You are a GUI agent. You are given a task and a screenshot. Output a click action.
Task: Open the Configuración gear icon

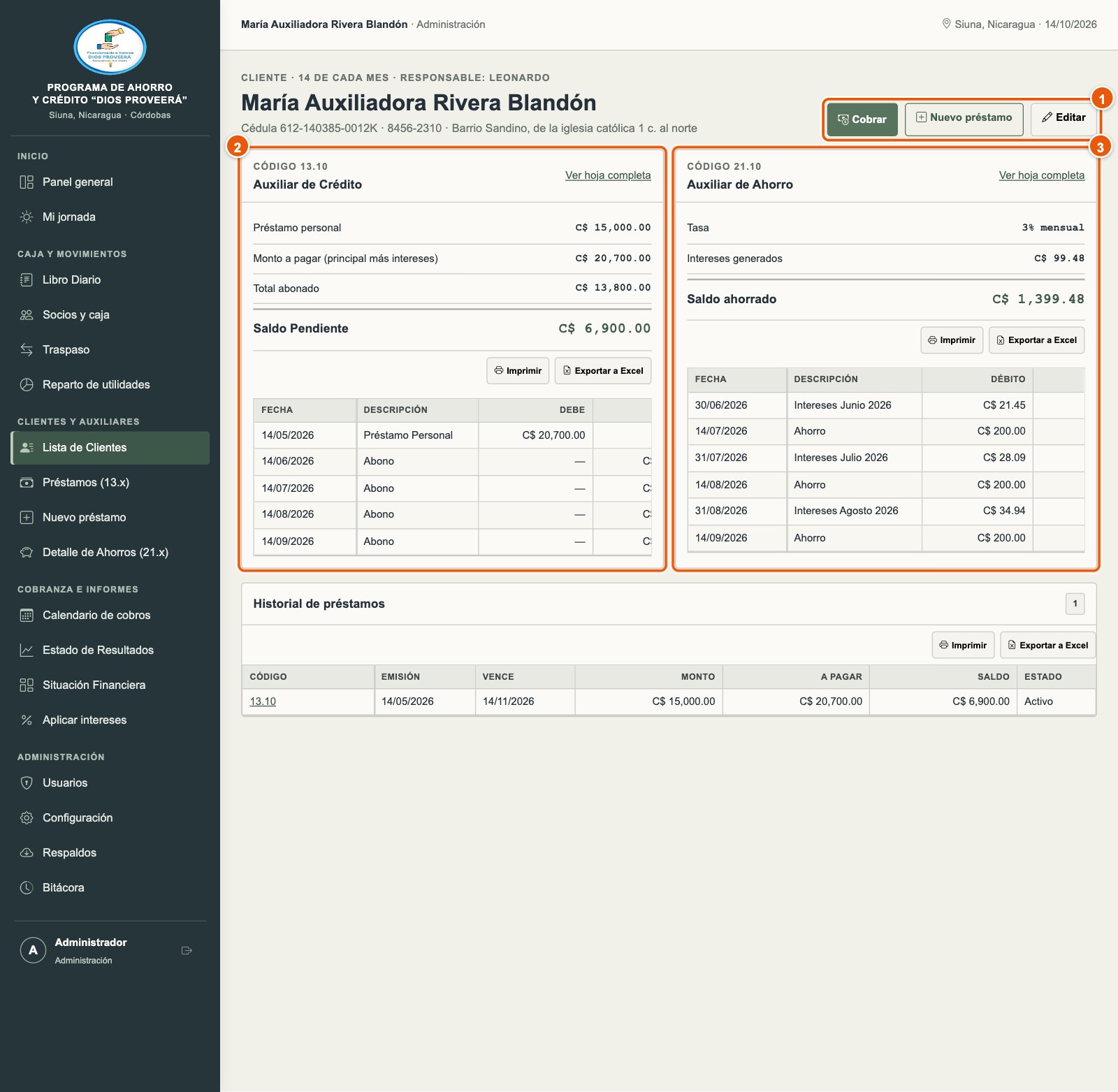[27, 817]
